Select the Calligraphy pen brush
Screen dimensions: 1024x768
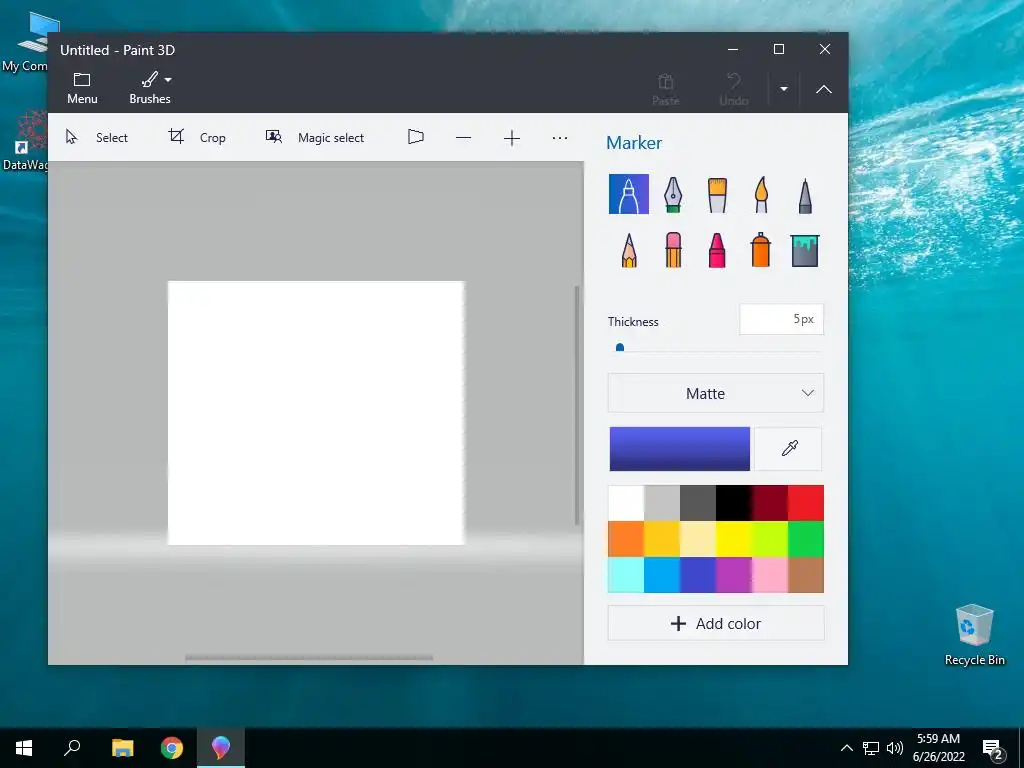[673, 195]
